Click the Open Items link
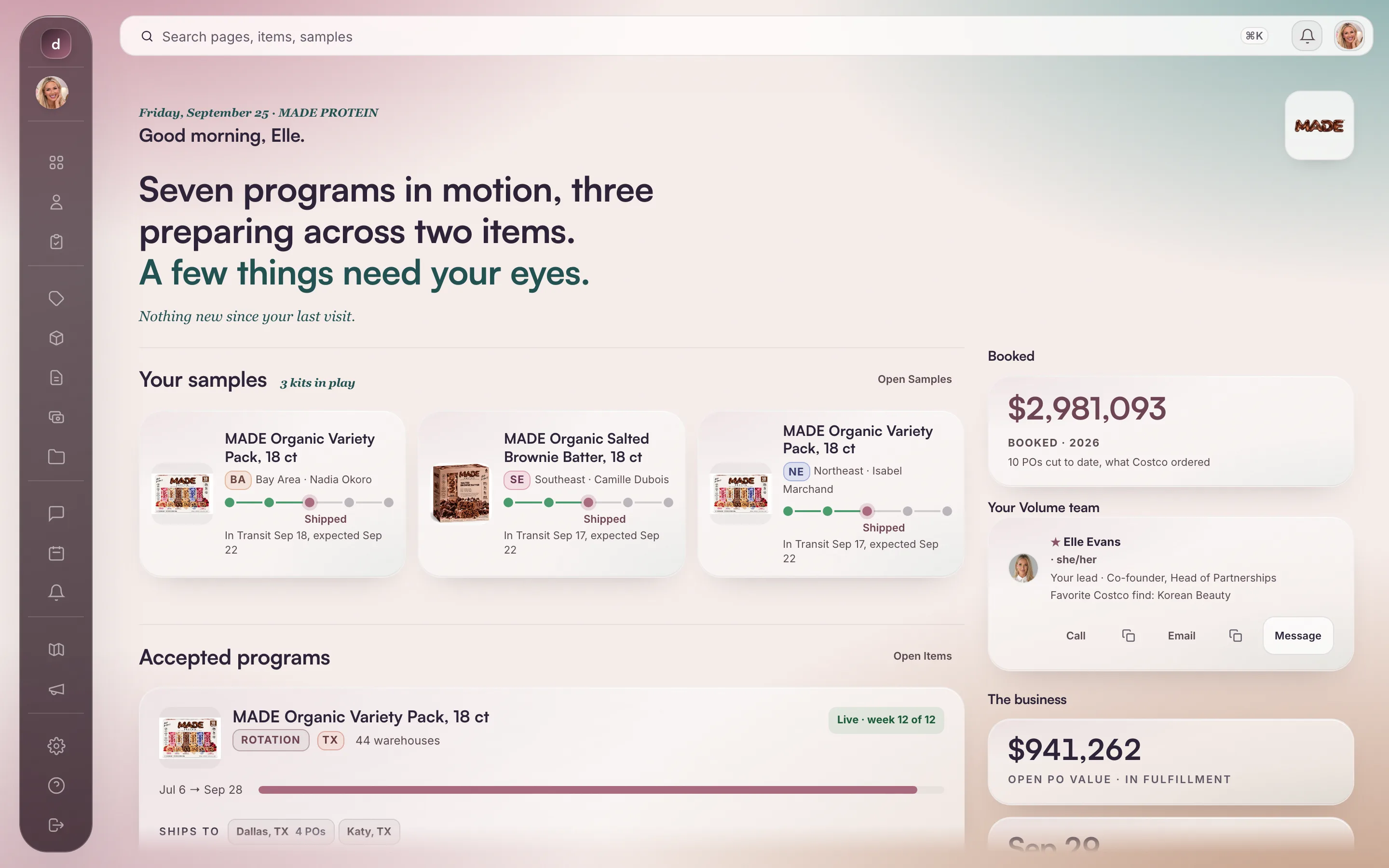Screen dimensions: 1389x868 922,656
